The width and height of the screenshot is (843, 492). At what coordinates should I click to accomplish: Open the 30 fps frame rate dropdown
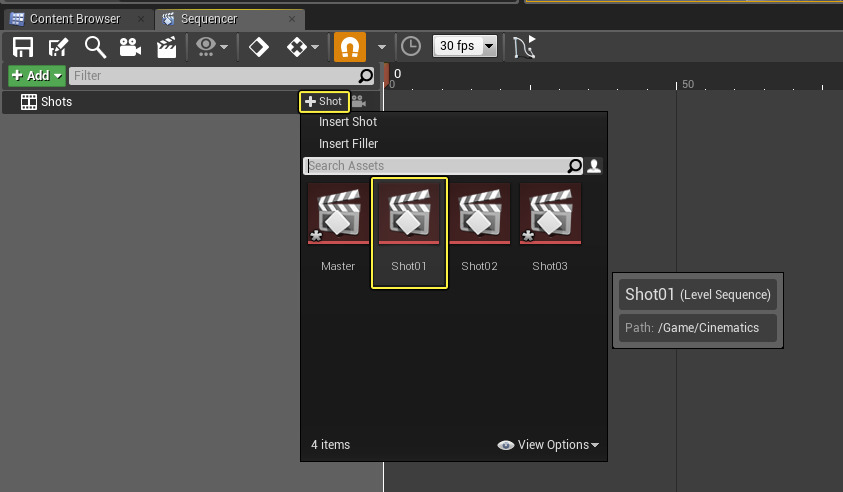click(465, 46)
